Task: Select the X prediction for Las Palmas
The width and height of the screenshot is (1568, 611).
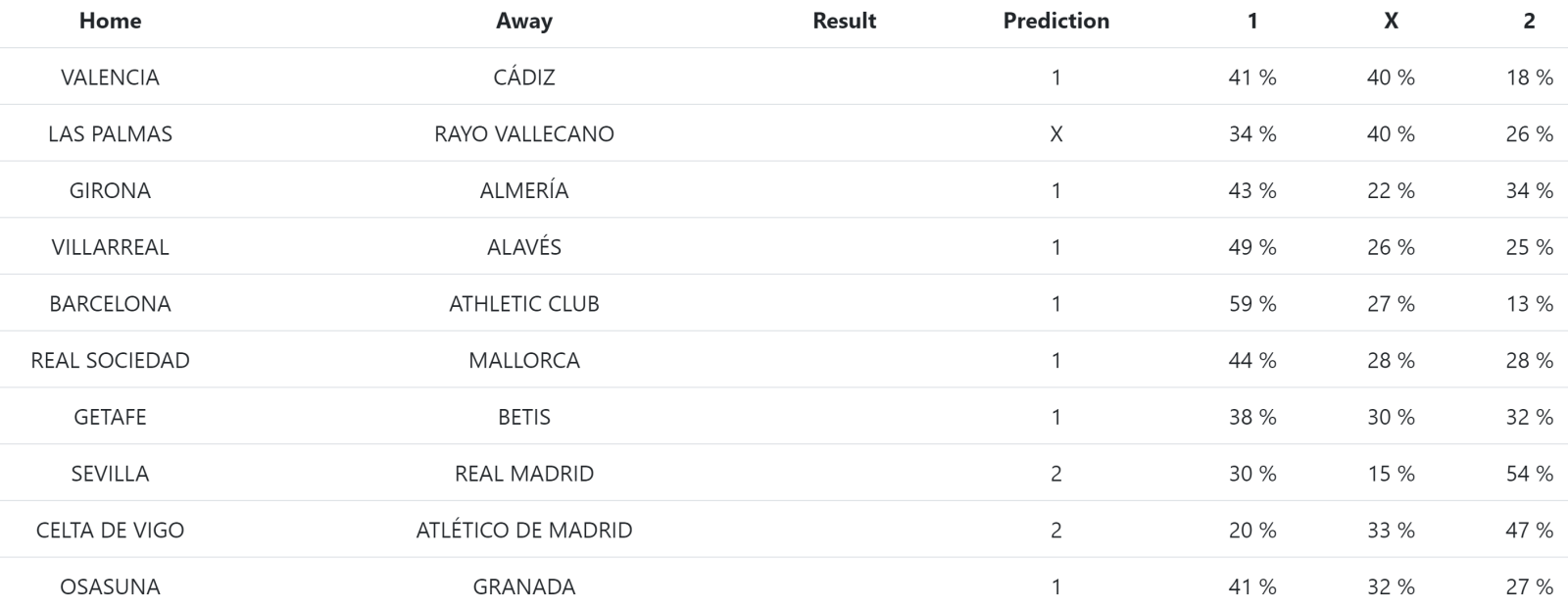Action: pos(1055,134)
